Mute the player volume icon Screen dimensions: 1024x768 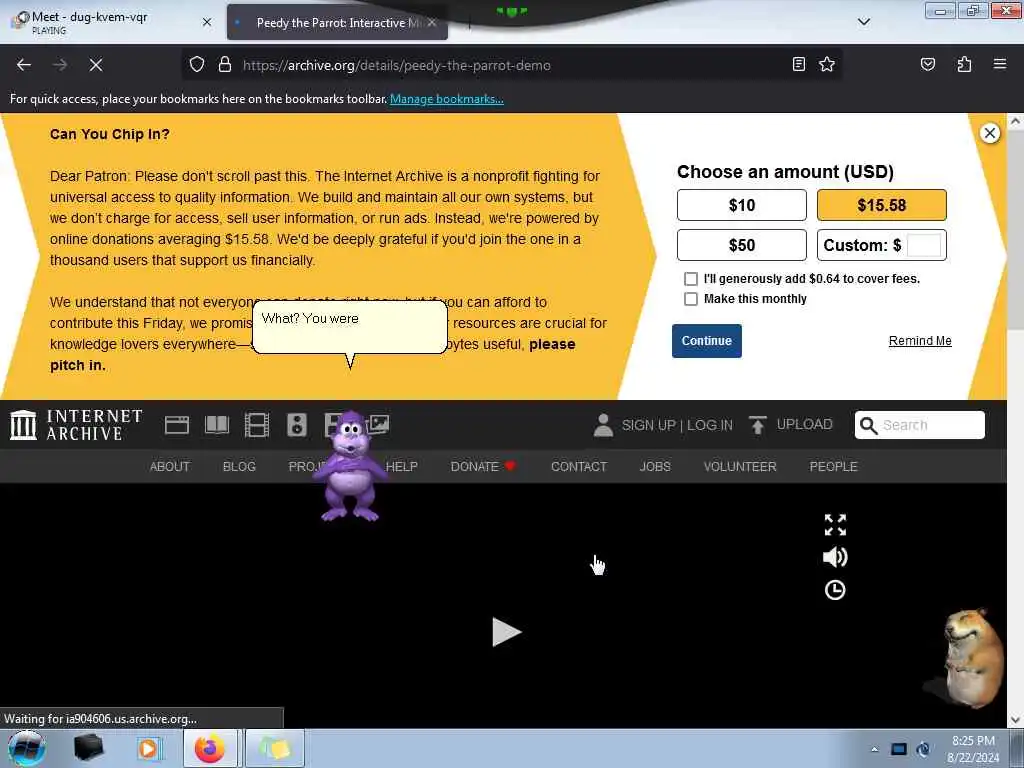tap(835, 557)
